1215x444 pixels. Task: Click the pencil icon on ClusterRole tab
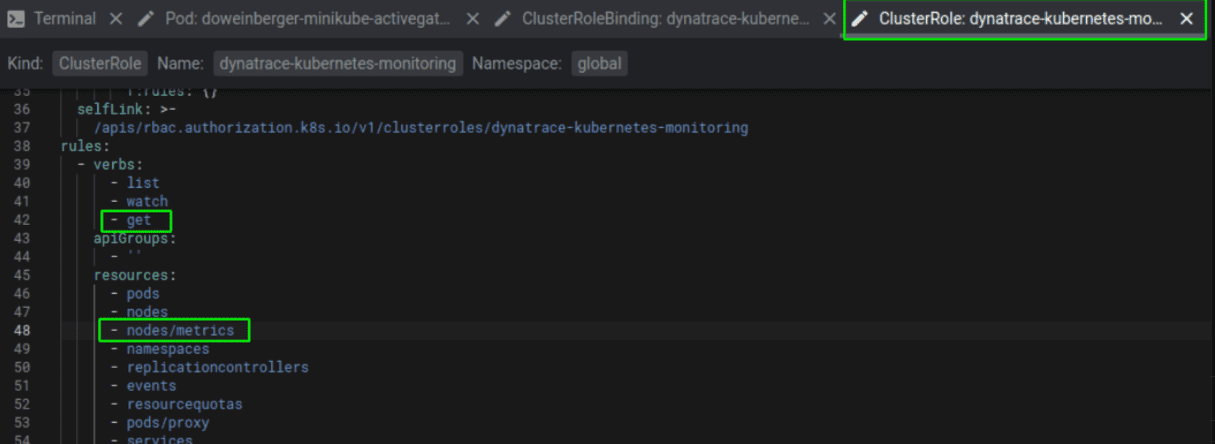[x=860, y=19]
